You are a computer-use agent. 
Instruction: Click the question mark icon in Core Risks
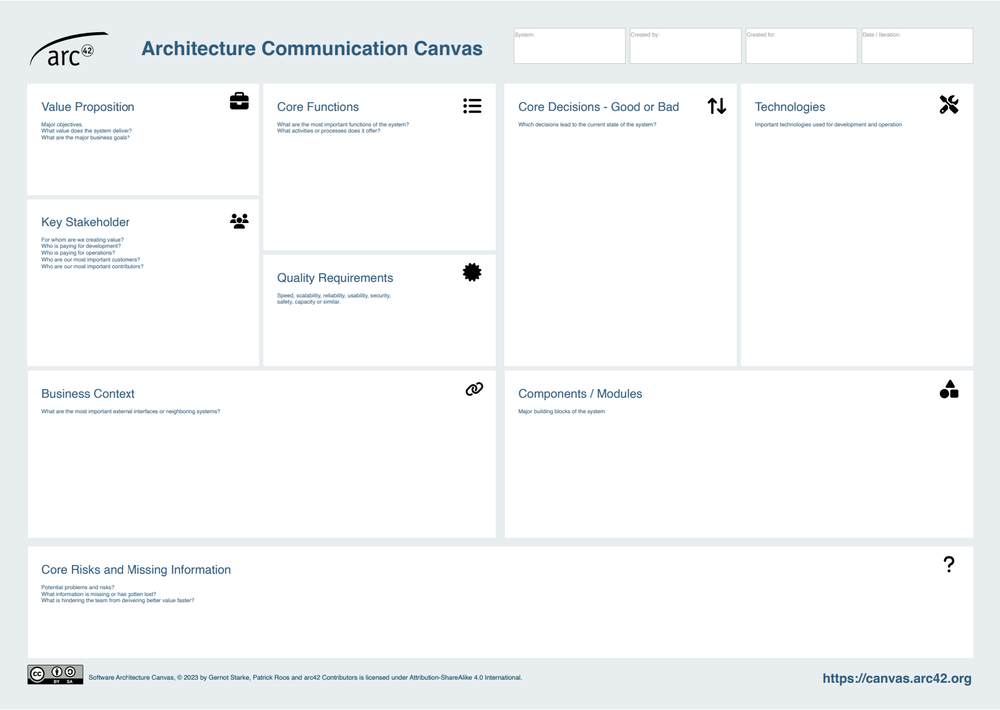coord(948,564)
